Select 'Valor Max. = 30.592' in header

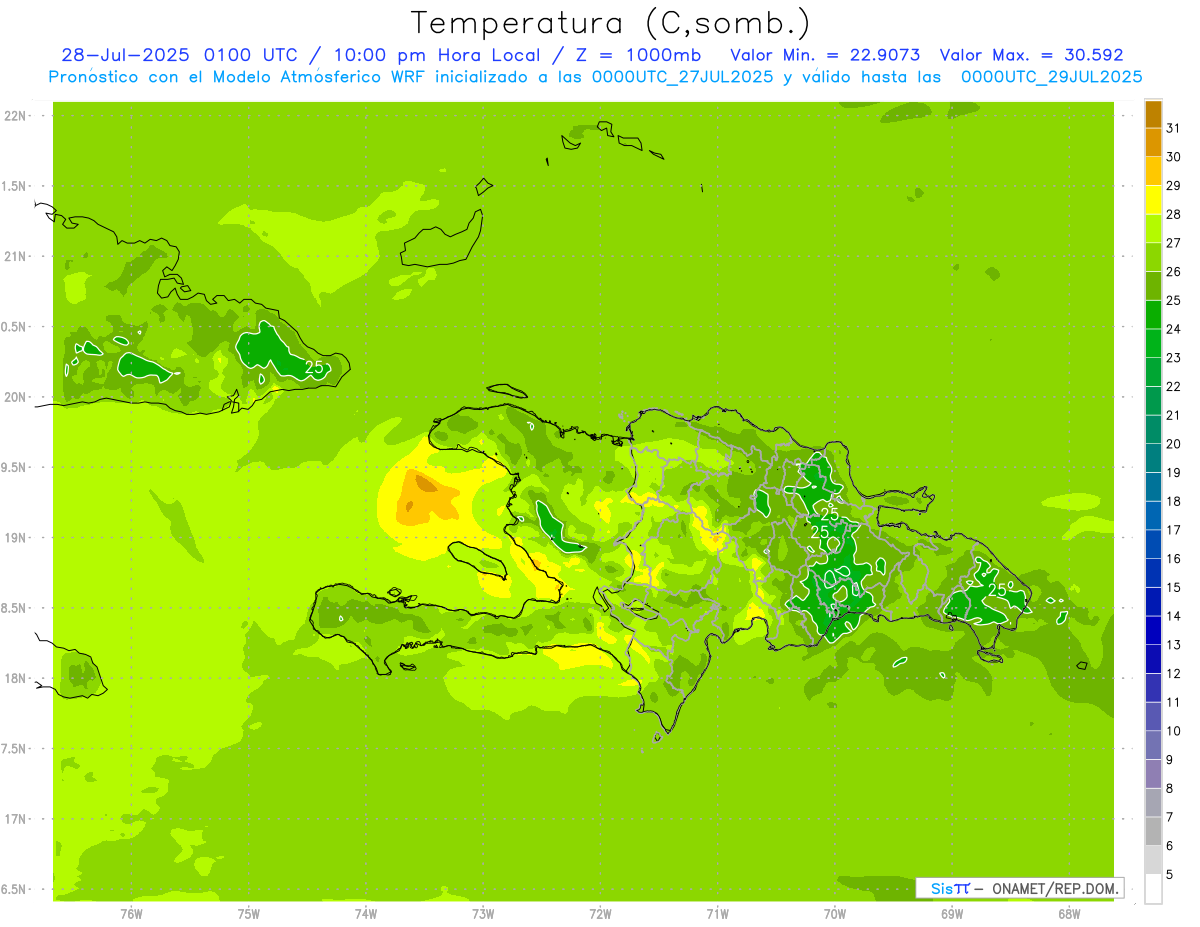pos(1032,55)
